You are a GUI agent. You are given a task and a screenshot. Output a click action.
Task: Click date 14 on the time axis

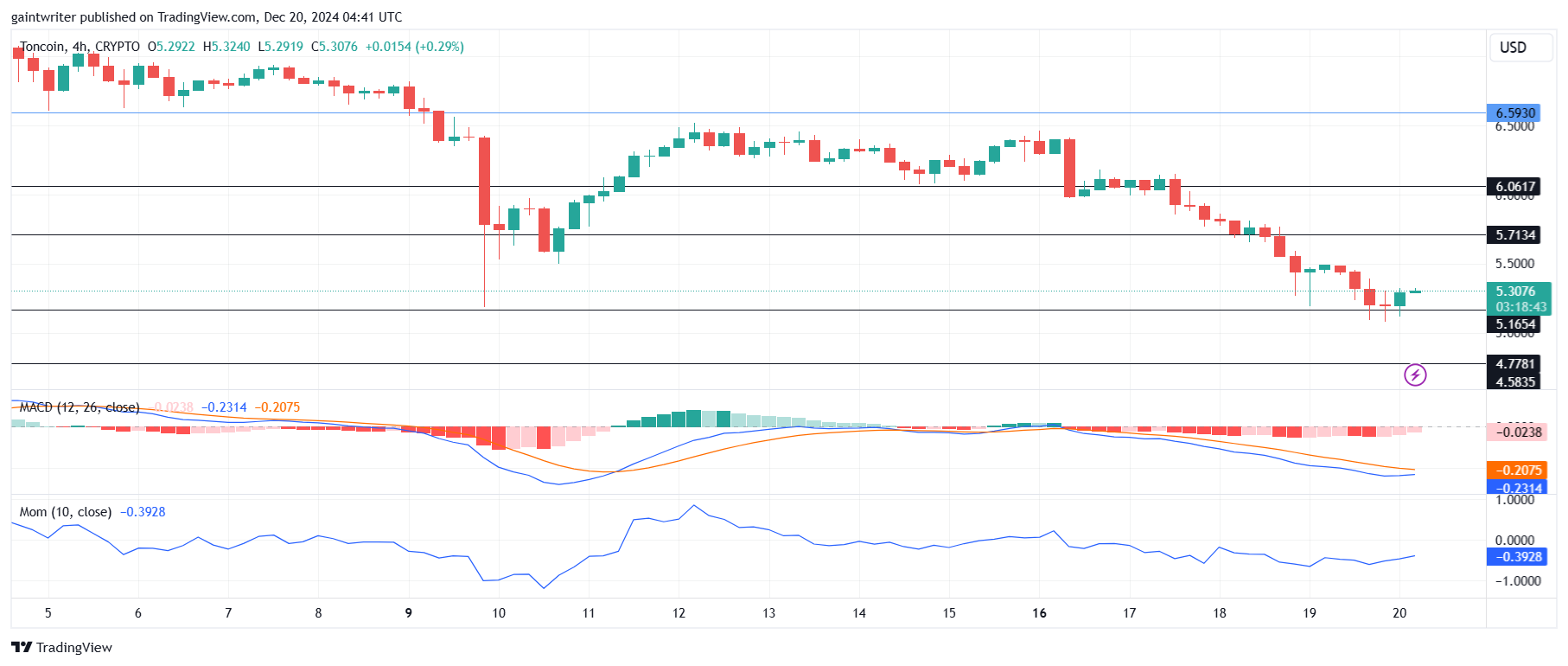pos(859,613)
